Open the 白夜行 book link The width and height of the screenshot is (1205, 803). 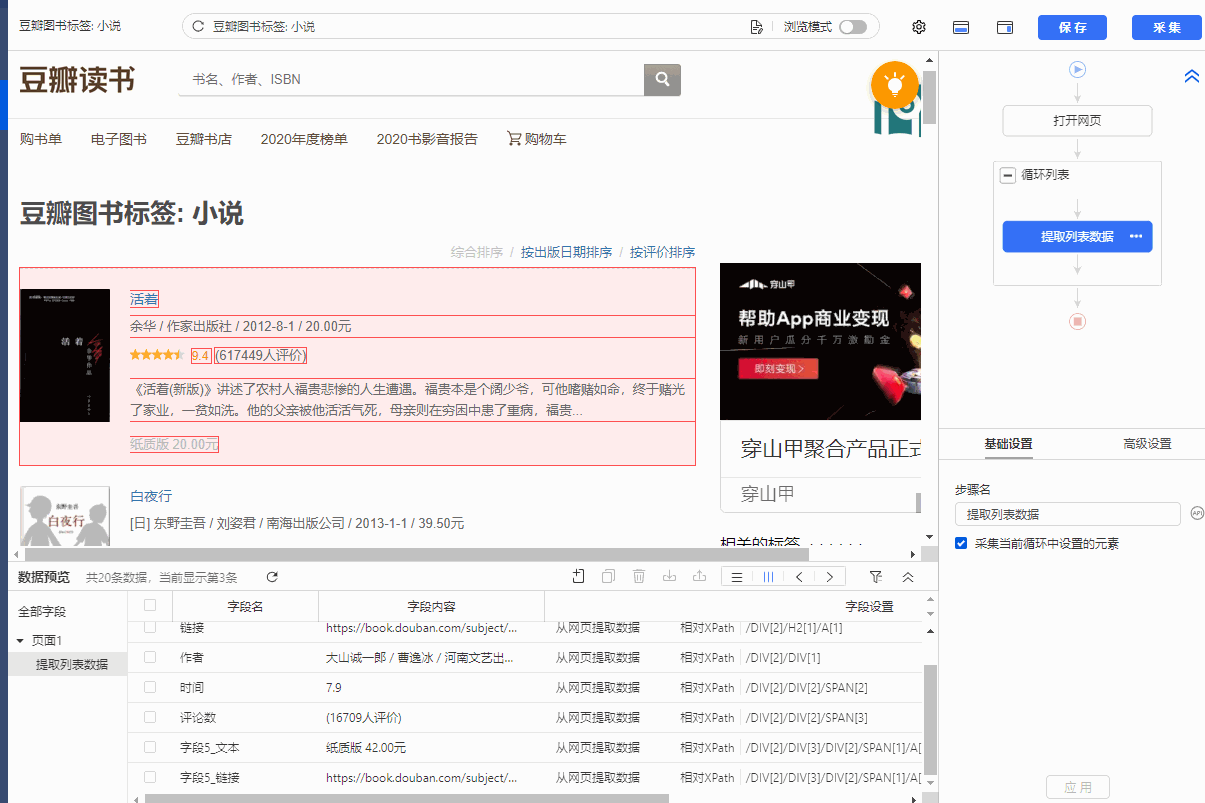151,496
